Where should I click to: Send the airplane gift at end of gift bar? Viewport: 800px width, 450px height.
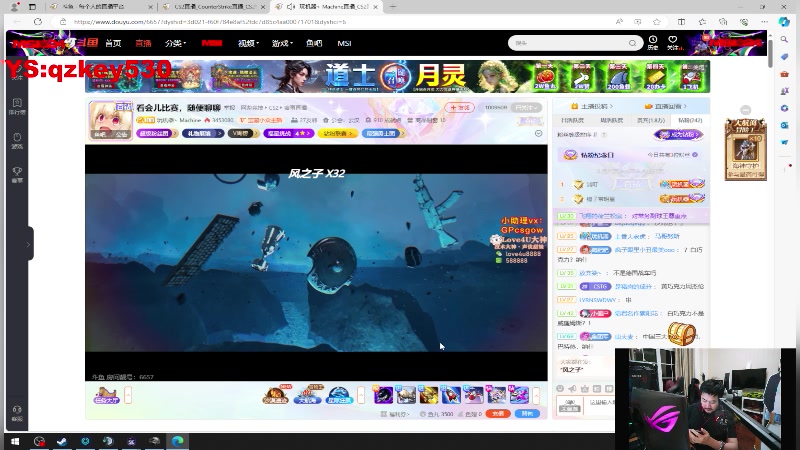(x=519, y=395)
